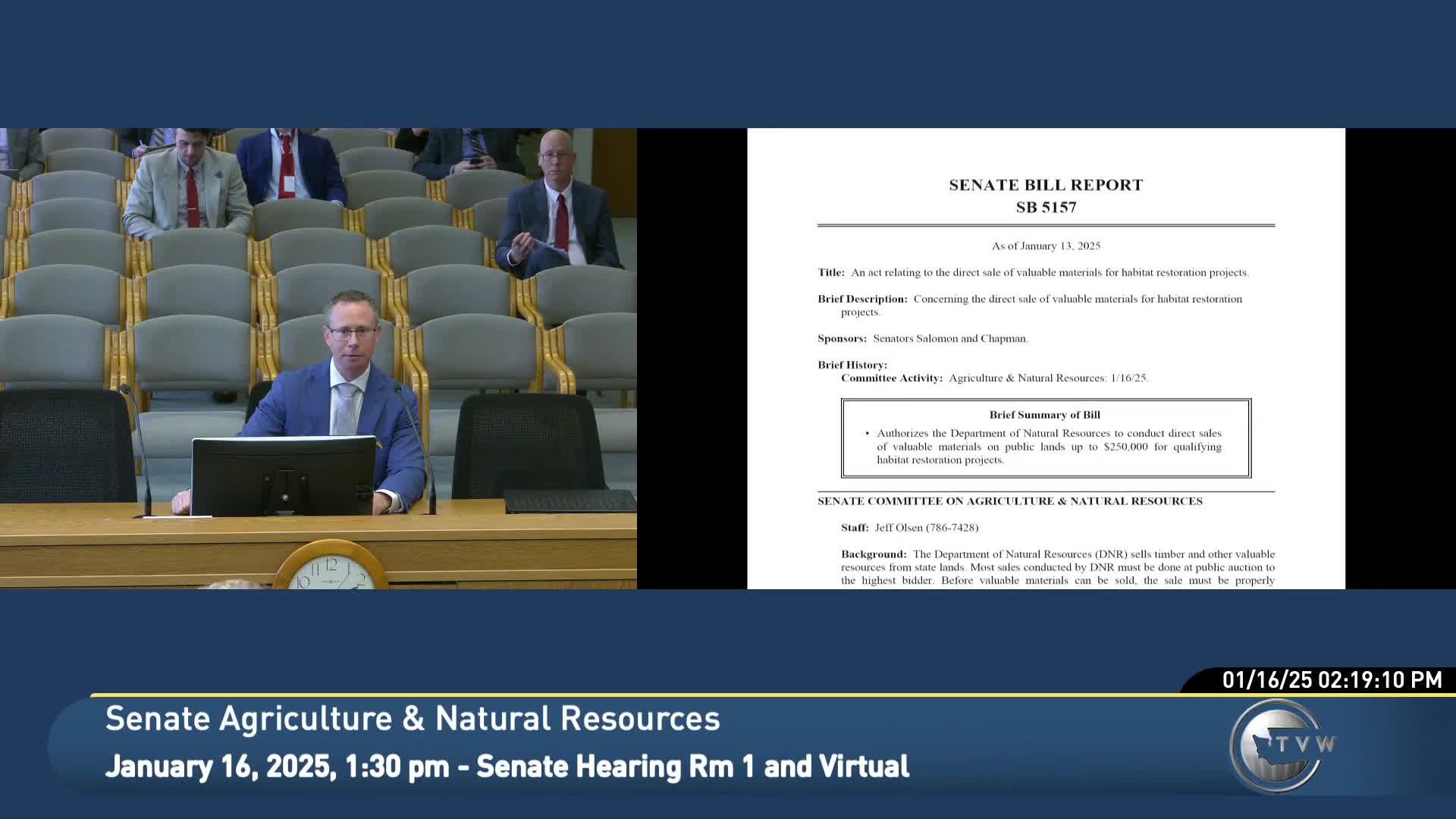The image size is (1456, 819).
Task: Select the January 16 hearing date caption
Action: coord(507,766)
